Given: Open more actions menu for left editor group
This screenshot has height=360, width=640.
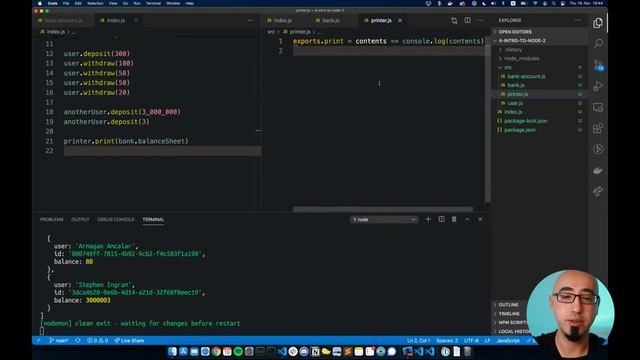Looking at the screenshot, I should point(251,20).
